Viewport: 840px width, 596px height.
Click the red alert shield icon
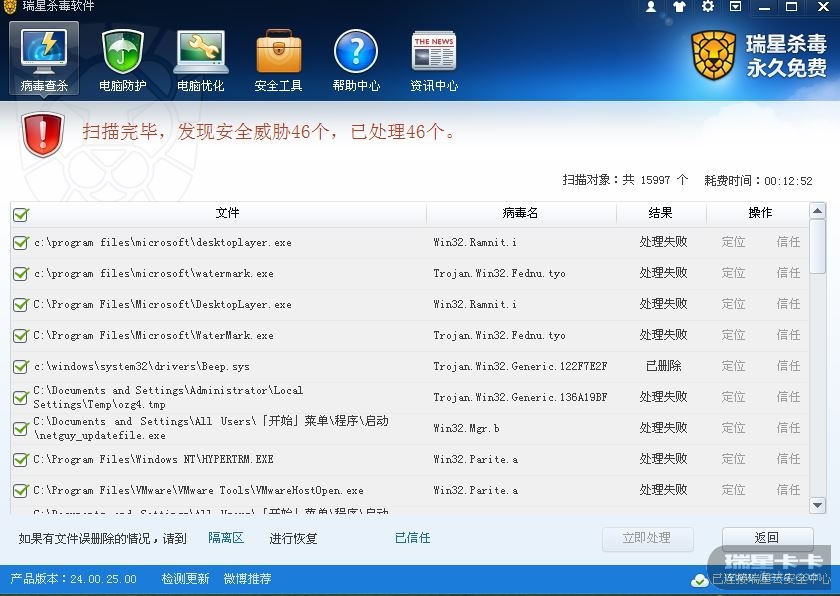[43, 134]
